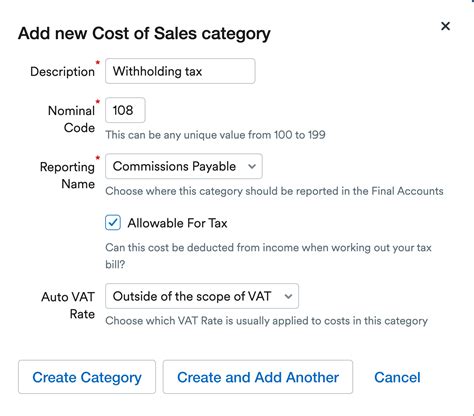Focus the Nominal Code field showing 108
This screenshot has width=474, height=416.
(x=125, y=110)
